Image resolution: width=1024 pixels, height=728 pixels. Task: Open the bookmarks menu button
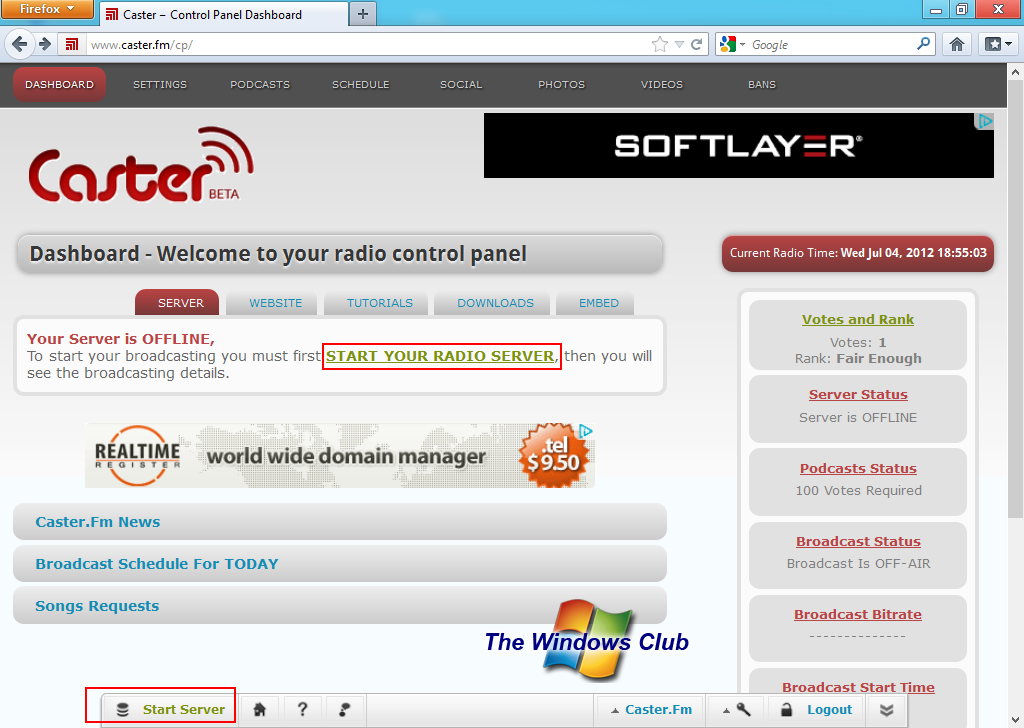click(x=999, y=44)
